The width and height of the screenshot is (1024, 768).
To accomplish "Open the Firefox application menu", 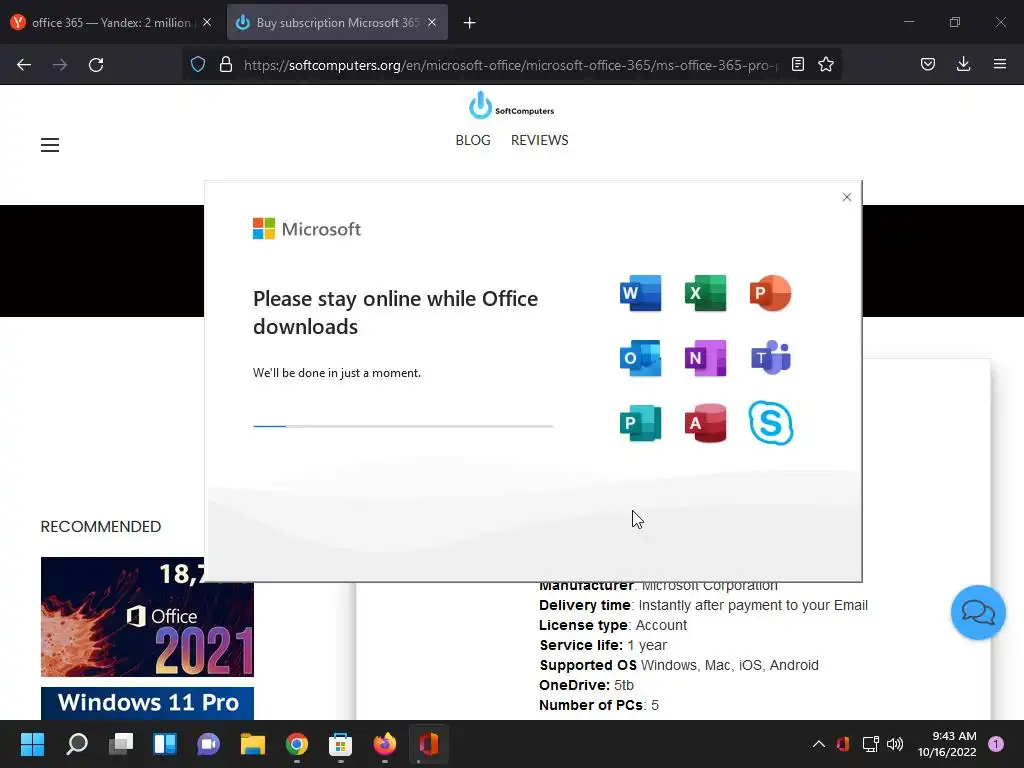I will [x=999, y=65].
